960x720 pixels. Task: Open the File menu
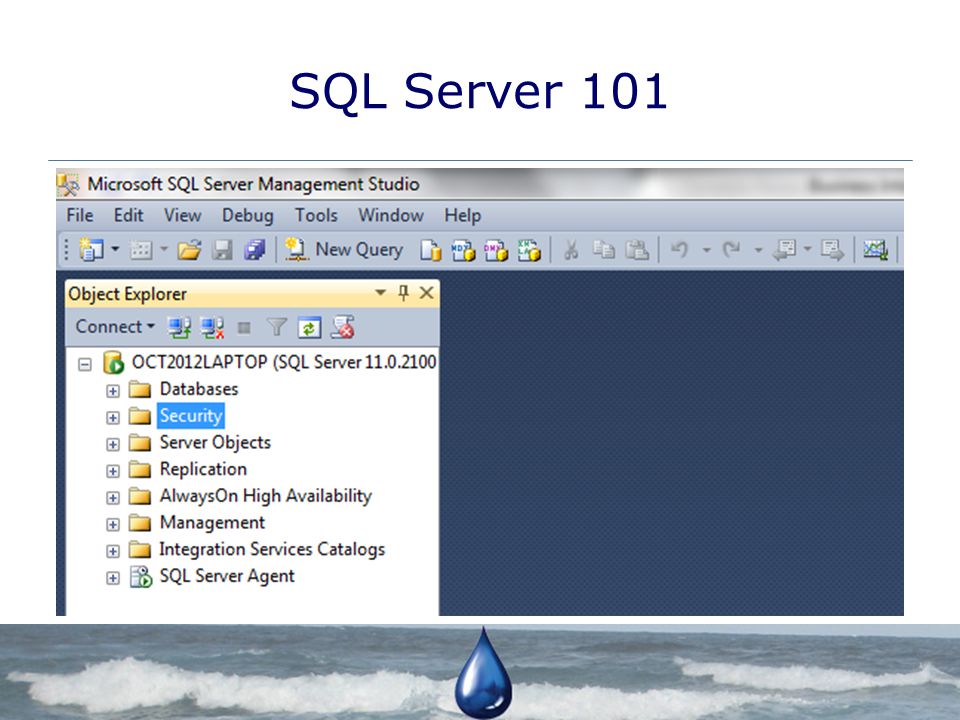(x=80, y=216)
